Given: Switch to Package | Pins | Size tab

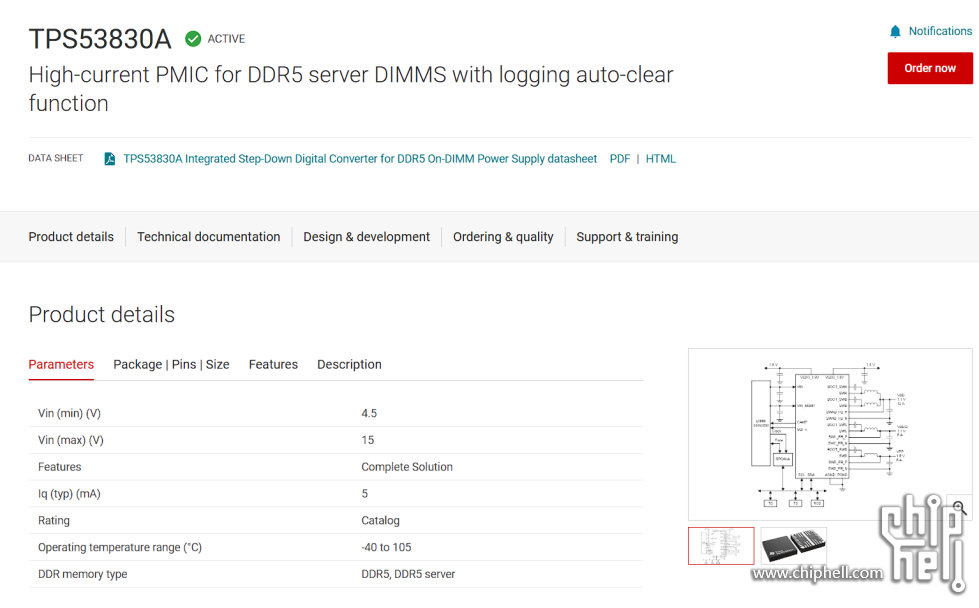Looking at the screenshot, I should [x=171, y=365].
